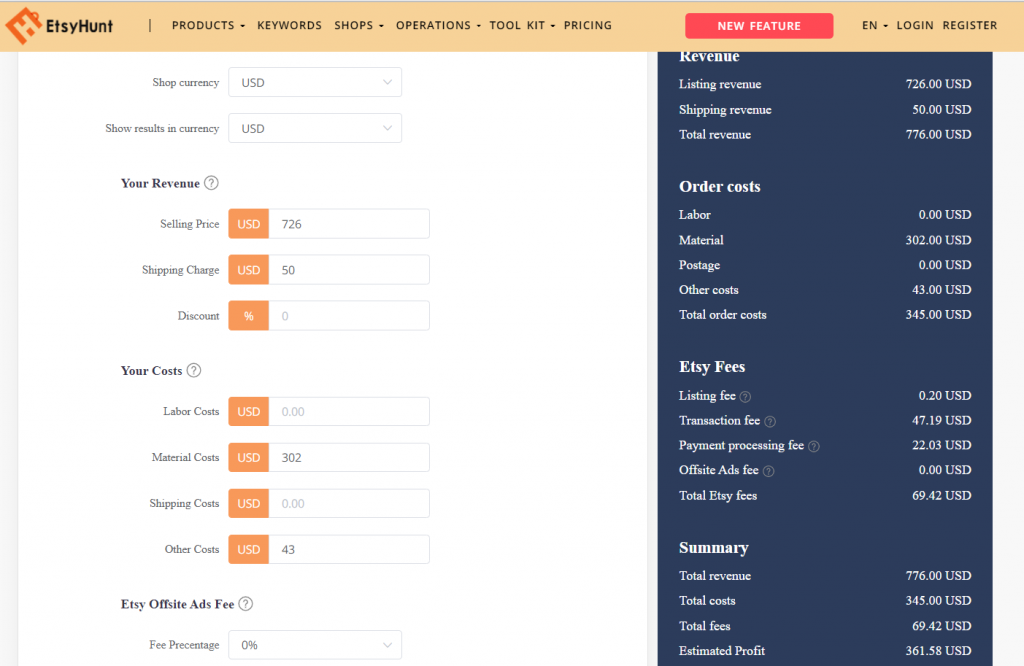
Task: Click the Register link
Action: click(969, 26)
